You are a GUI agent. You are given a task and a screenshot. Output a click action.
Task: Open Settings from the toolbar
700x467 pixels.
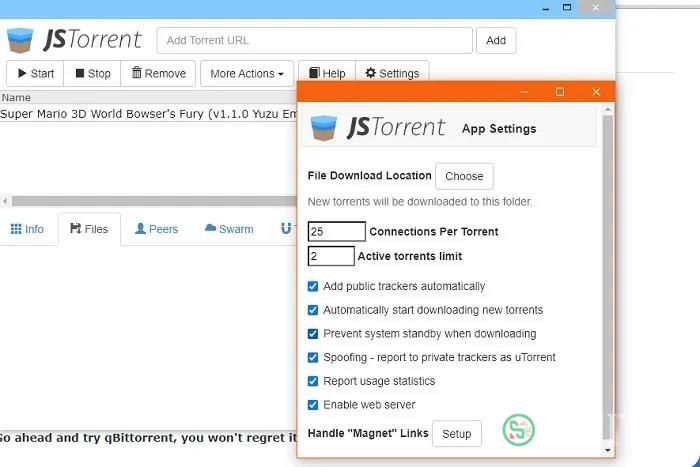(x=392, y=73)
